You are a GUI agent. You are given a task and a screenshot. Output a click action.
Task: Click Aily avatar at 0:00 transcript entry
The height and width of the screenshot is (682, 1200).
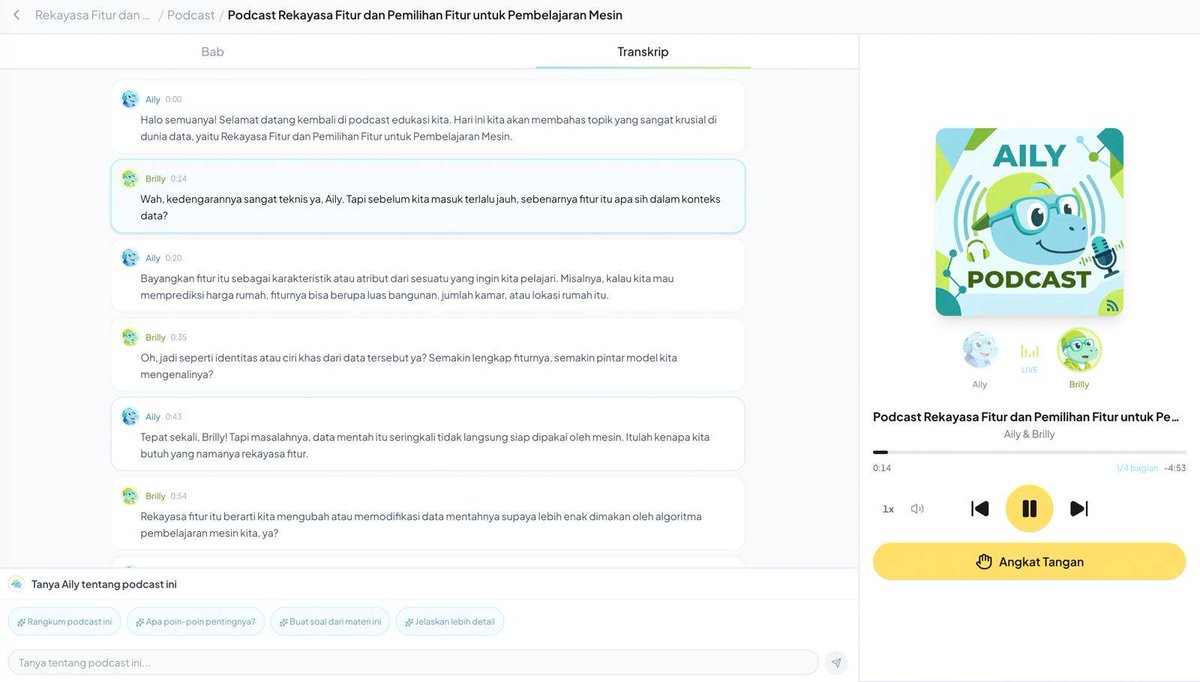click(x=130, y=99)
